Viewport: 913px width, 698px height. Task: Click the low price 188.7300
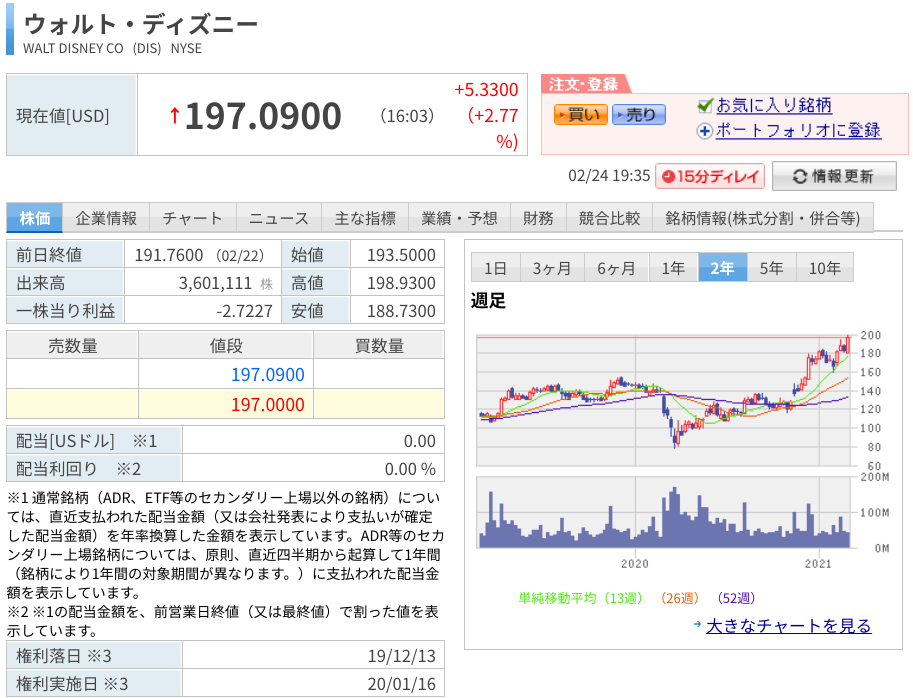[401, 311]
